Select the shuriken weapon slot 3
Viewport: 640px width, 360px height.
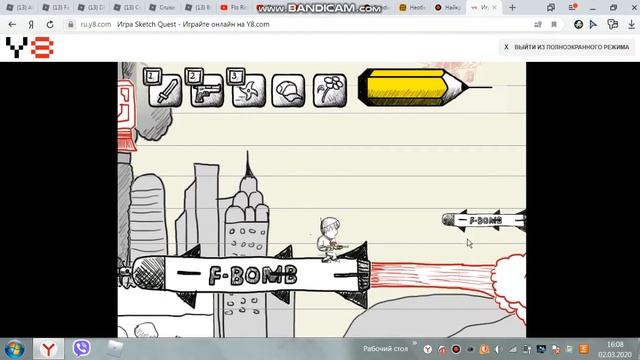(248, 90)
